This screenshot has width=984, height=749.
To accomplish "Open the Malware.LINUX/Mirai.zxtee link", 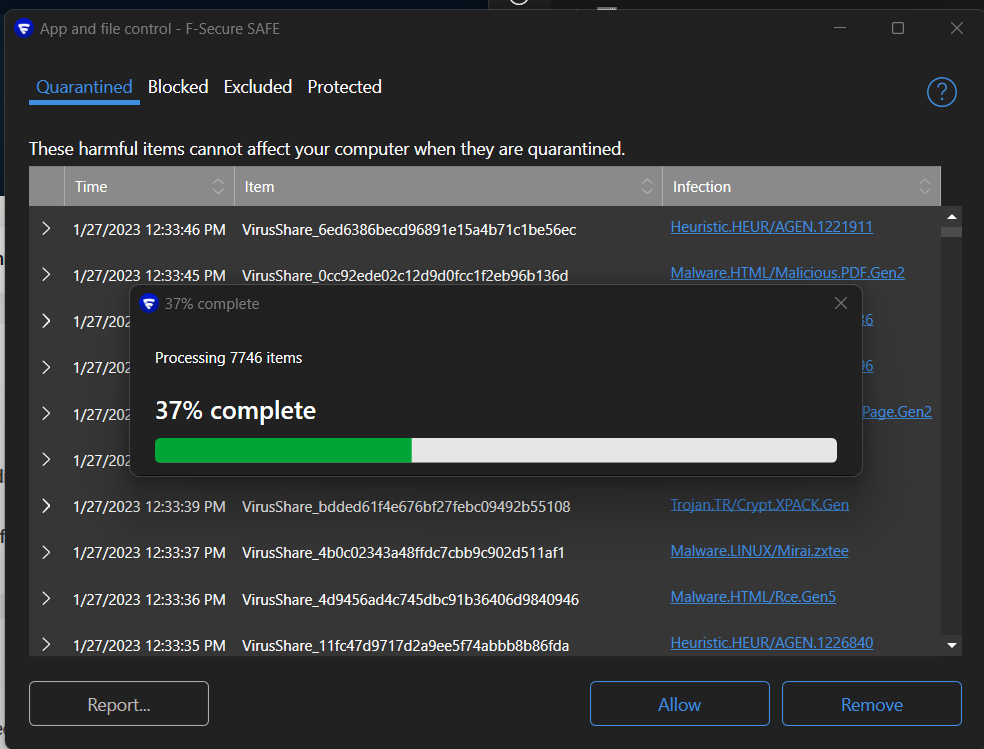I will click(759, 551).
